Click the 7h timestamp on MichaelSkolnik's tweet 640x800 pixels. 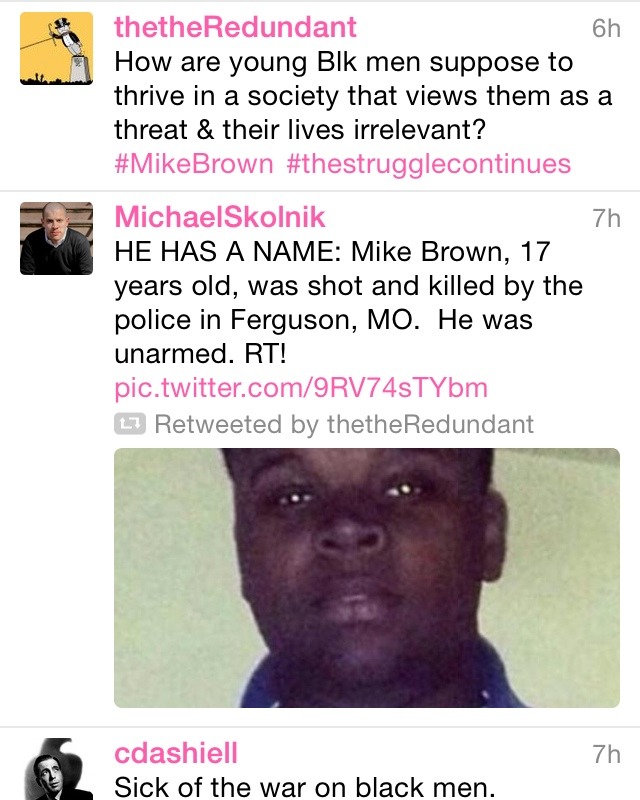click(x=606, y=218)
